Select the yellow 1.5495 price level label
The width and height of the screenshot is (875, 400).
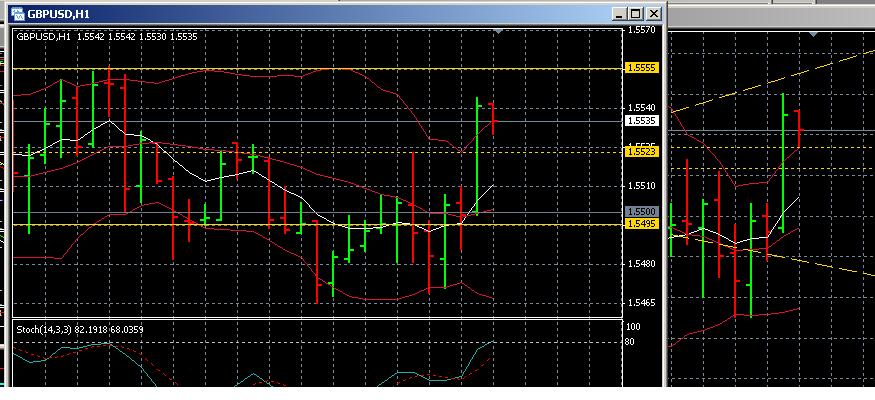640,224
